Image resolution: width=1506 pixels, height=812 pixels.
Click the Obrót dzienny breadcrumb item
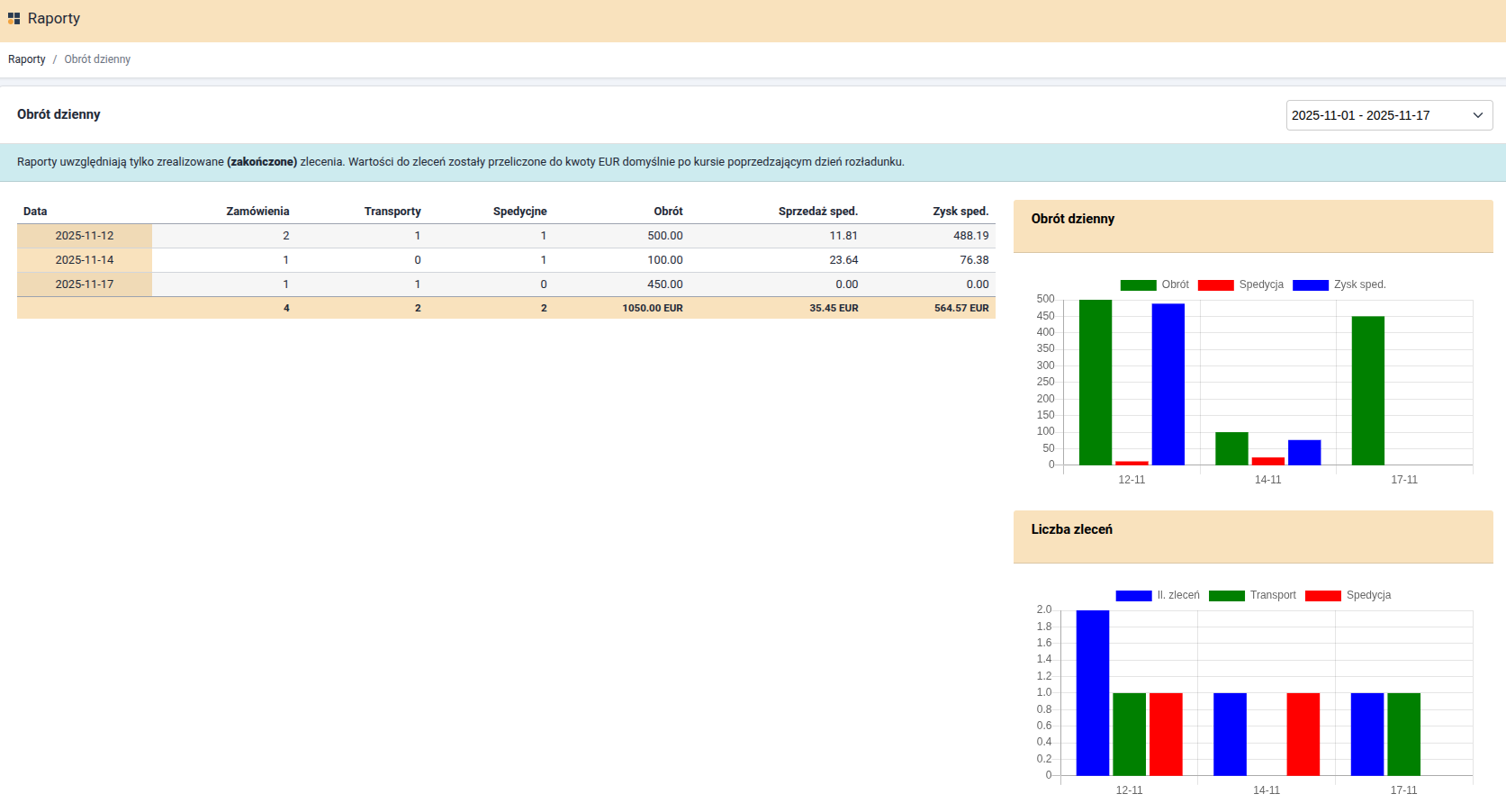tap(97, 59)
